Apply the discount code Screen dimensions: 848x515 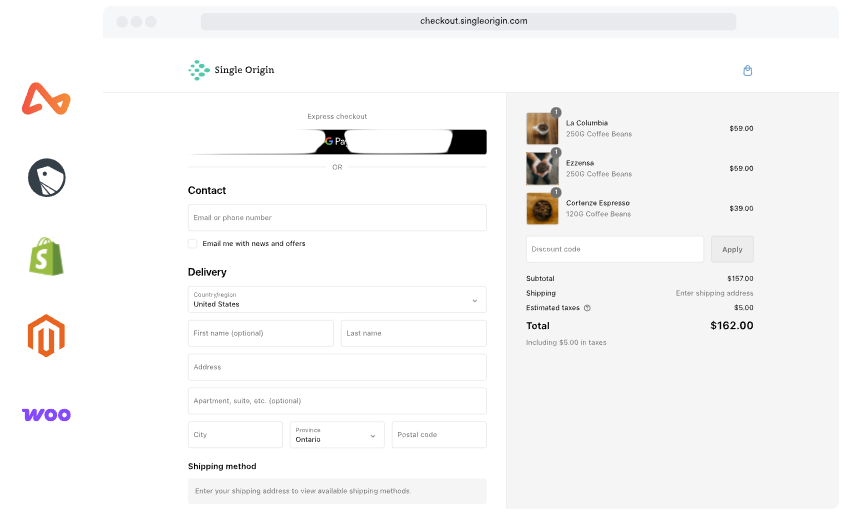point(732,249)
